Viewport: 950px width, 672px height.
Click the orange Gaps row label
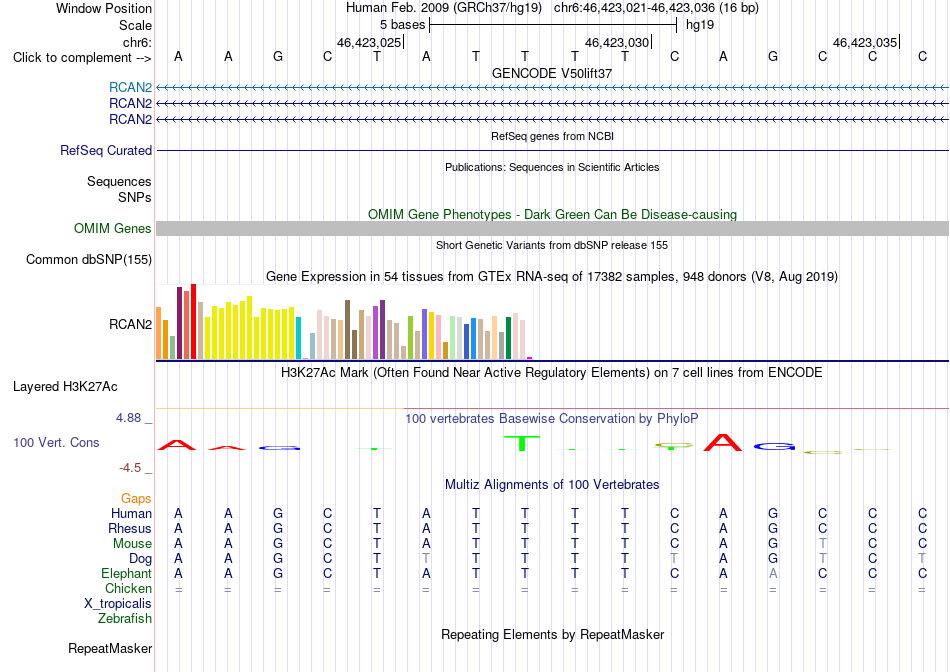[x=136, y=498]
